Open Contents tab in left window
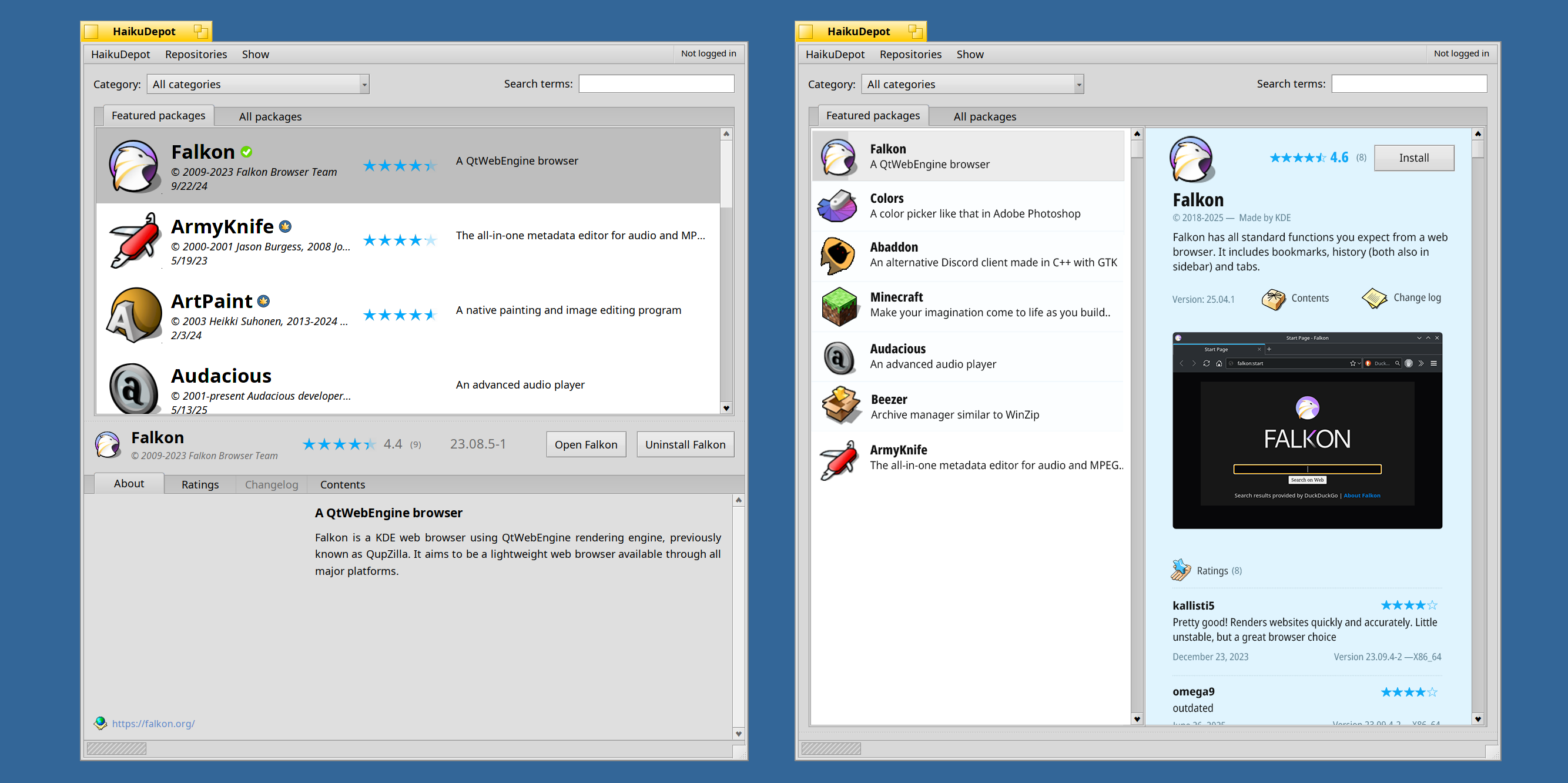Screen dimensions: 1568x783 point(343,484)
